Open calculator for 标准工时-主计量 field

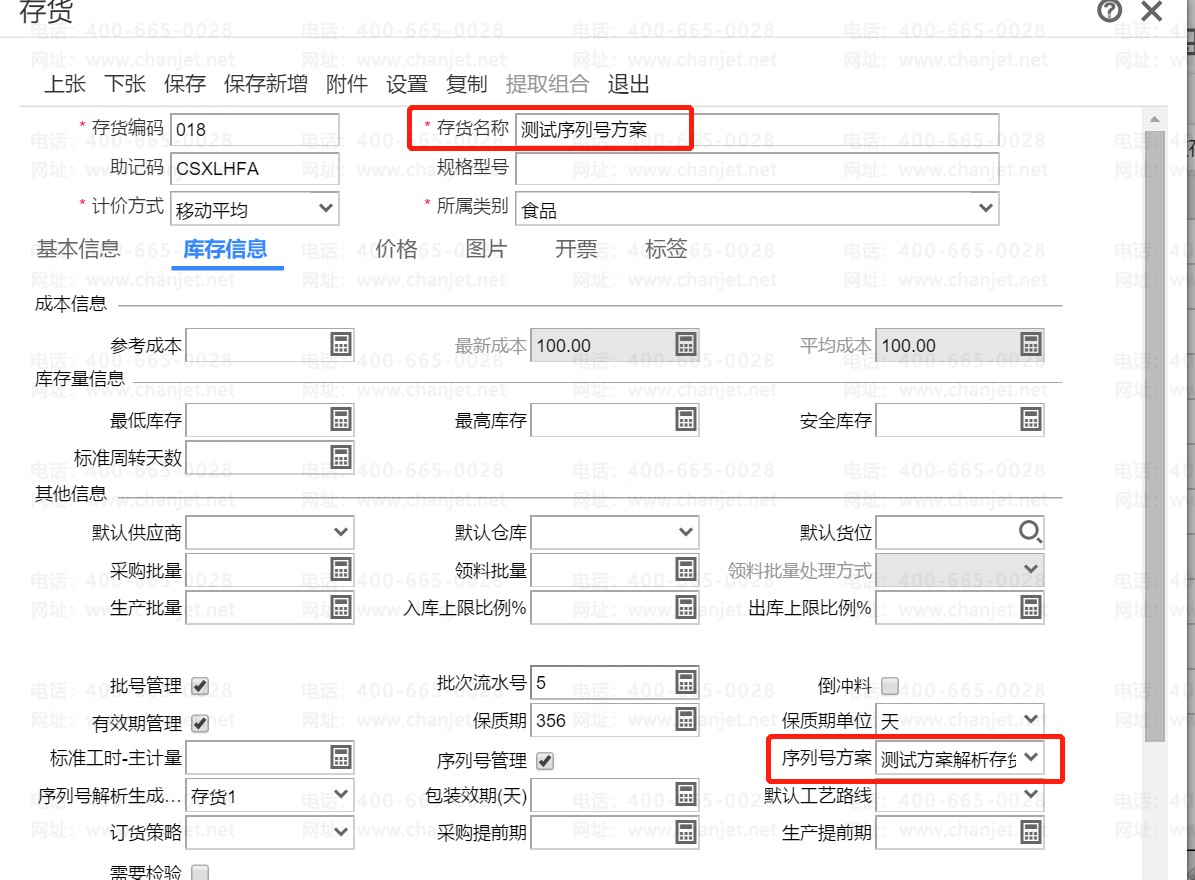(341, 757)
